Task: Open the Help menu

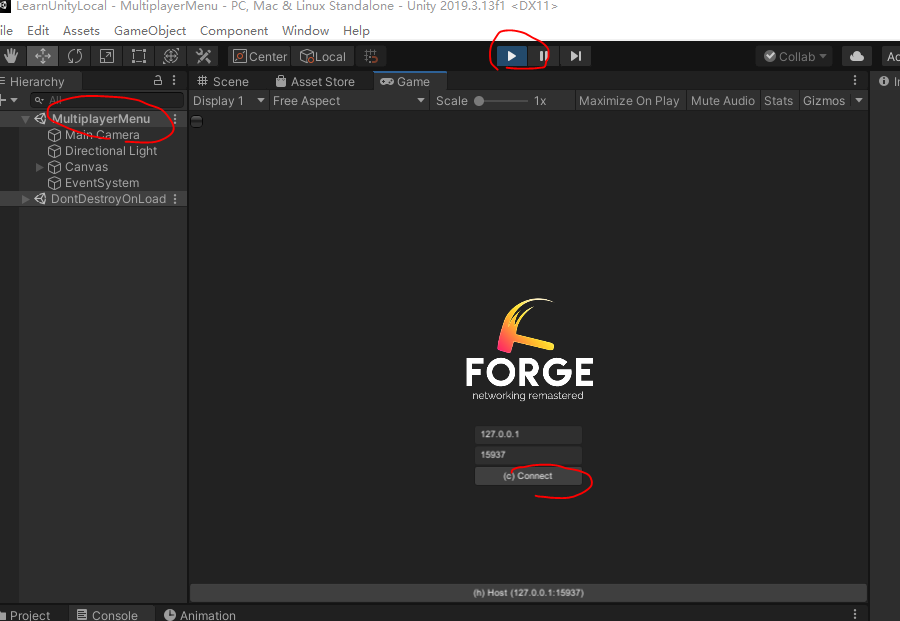Action: coord(356,30)
